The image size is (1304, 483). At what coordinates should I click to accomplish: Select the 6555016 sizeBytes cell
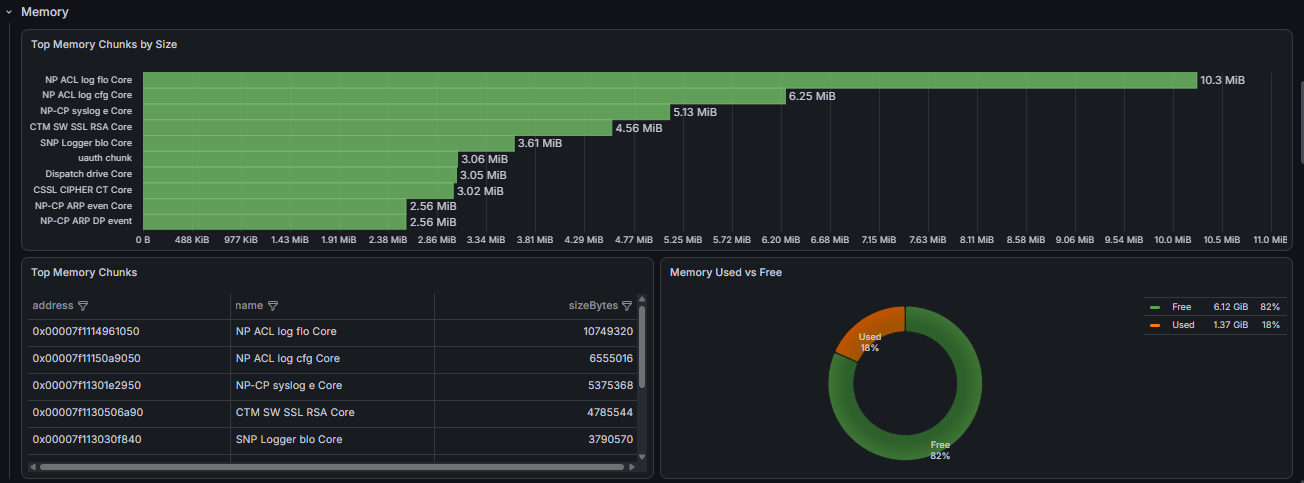[536, 358]
